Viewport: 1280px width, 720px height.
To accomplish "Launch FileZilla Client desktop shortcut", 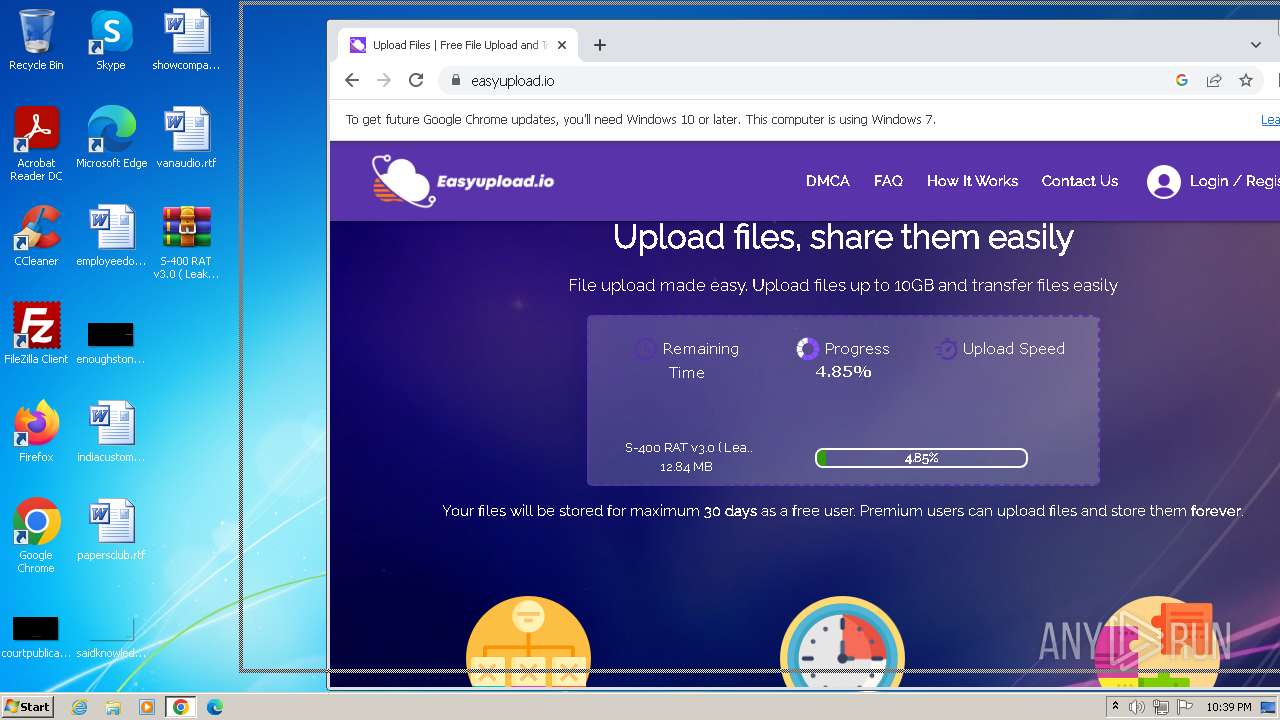I will pos(36,334).
